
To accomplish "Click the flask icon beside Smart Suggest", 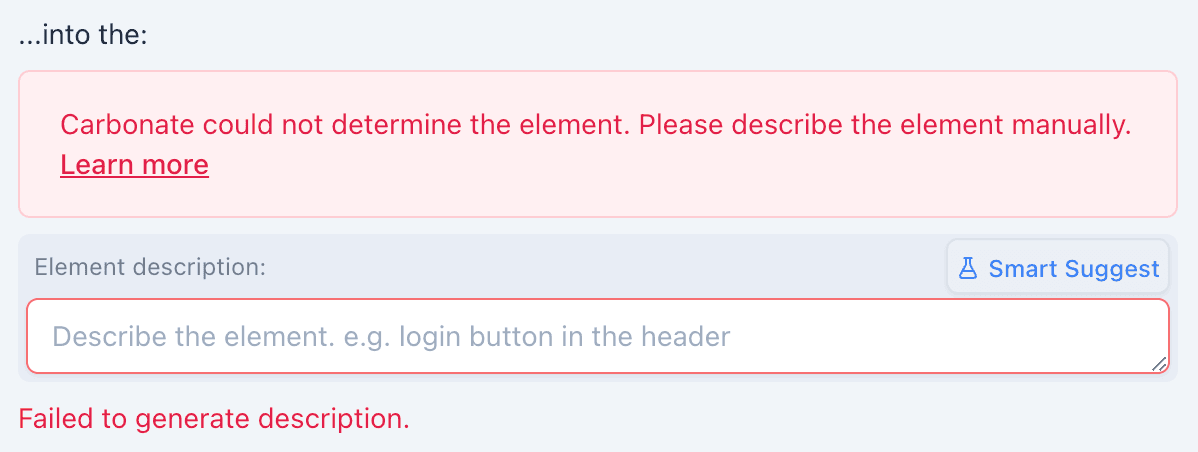I will [967, 268].
